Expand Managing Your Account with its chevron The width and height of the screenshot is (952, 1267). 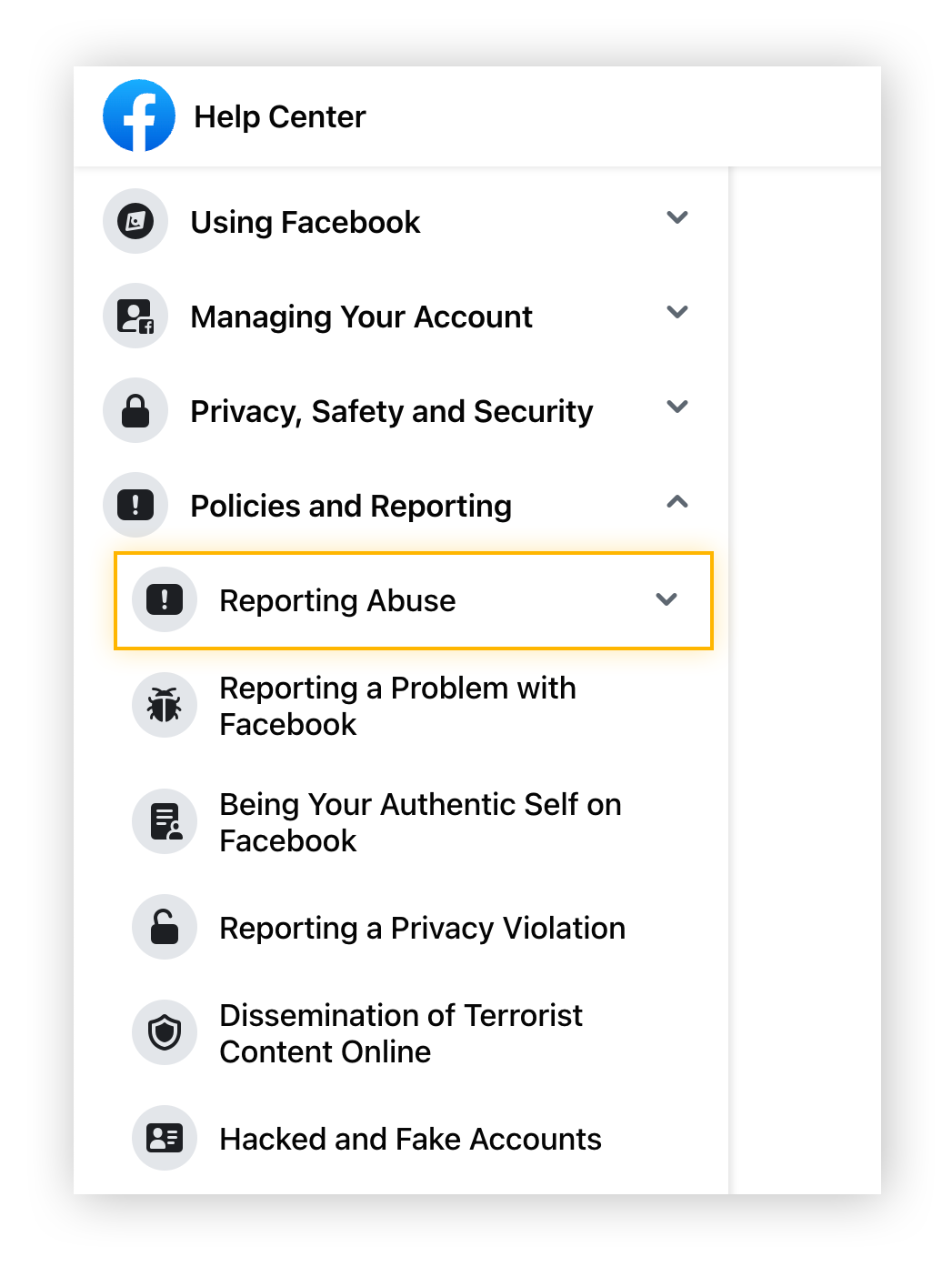(x=676, y=312)
